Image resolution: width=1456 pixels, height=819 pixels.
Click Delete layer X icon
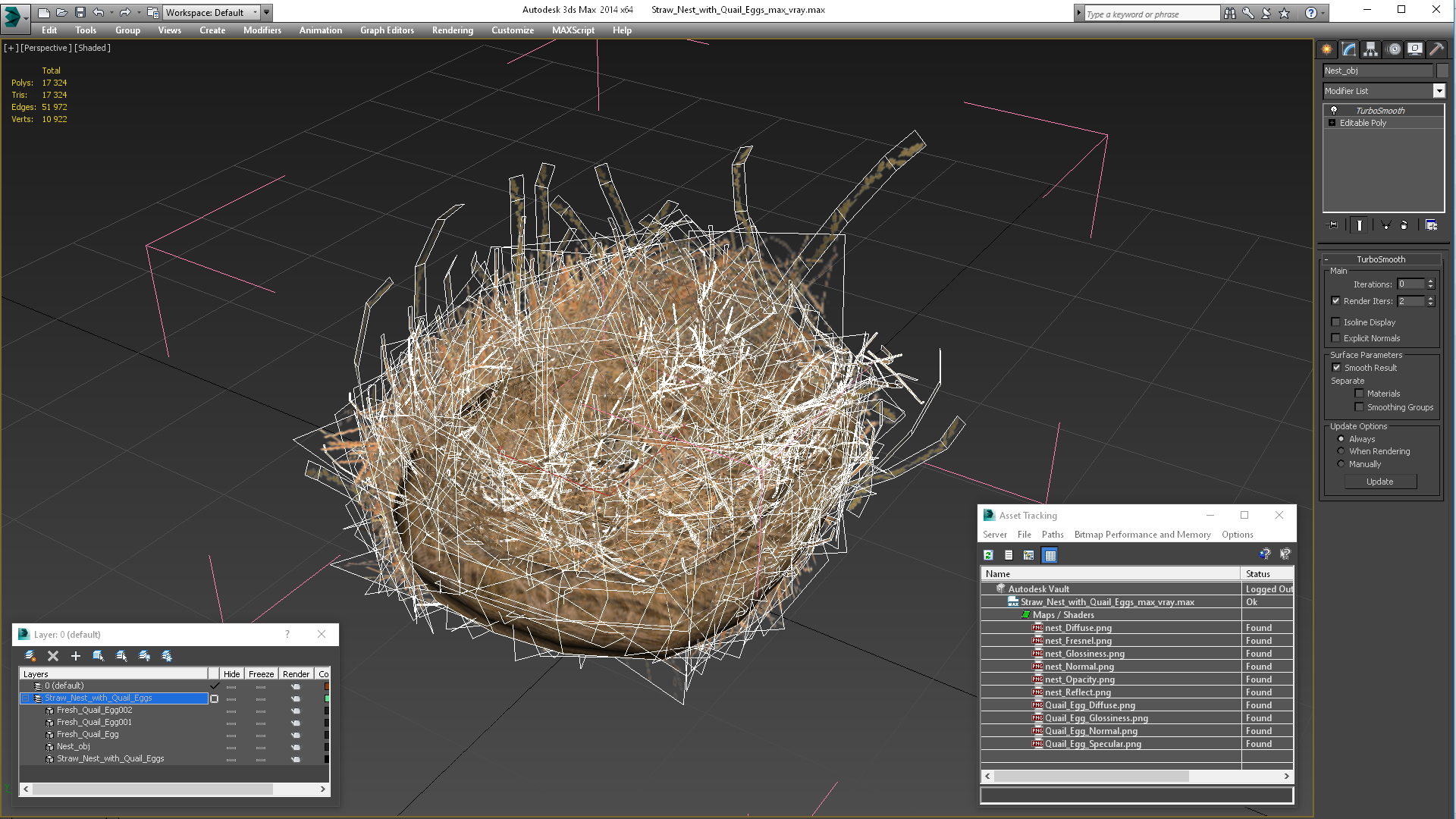53,656
